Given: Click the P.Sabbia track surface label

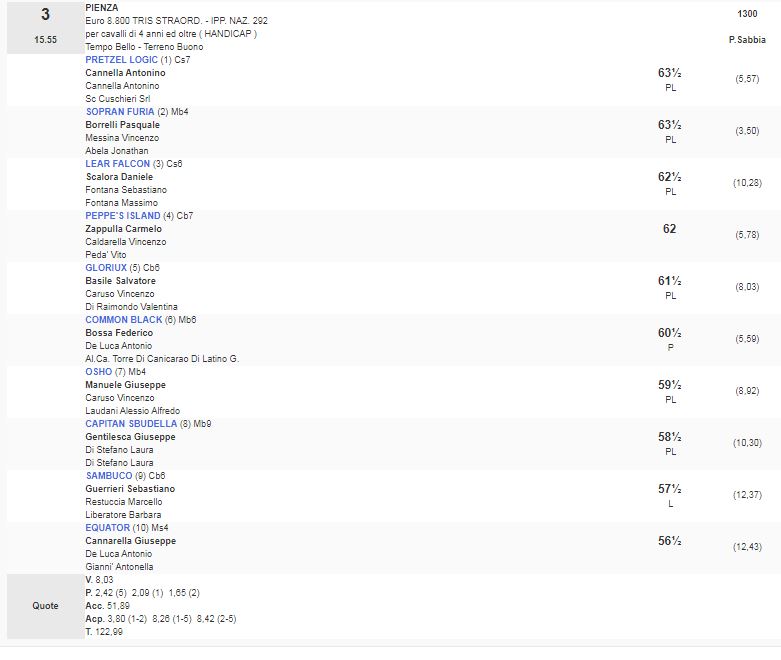Looking at the screenshot, I should click(747, 40).
